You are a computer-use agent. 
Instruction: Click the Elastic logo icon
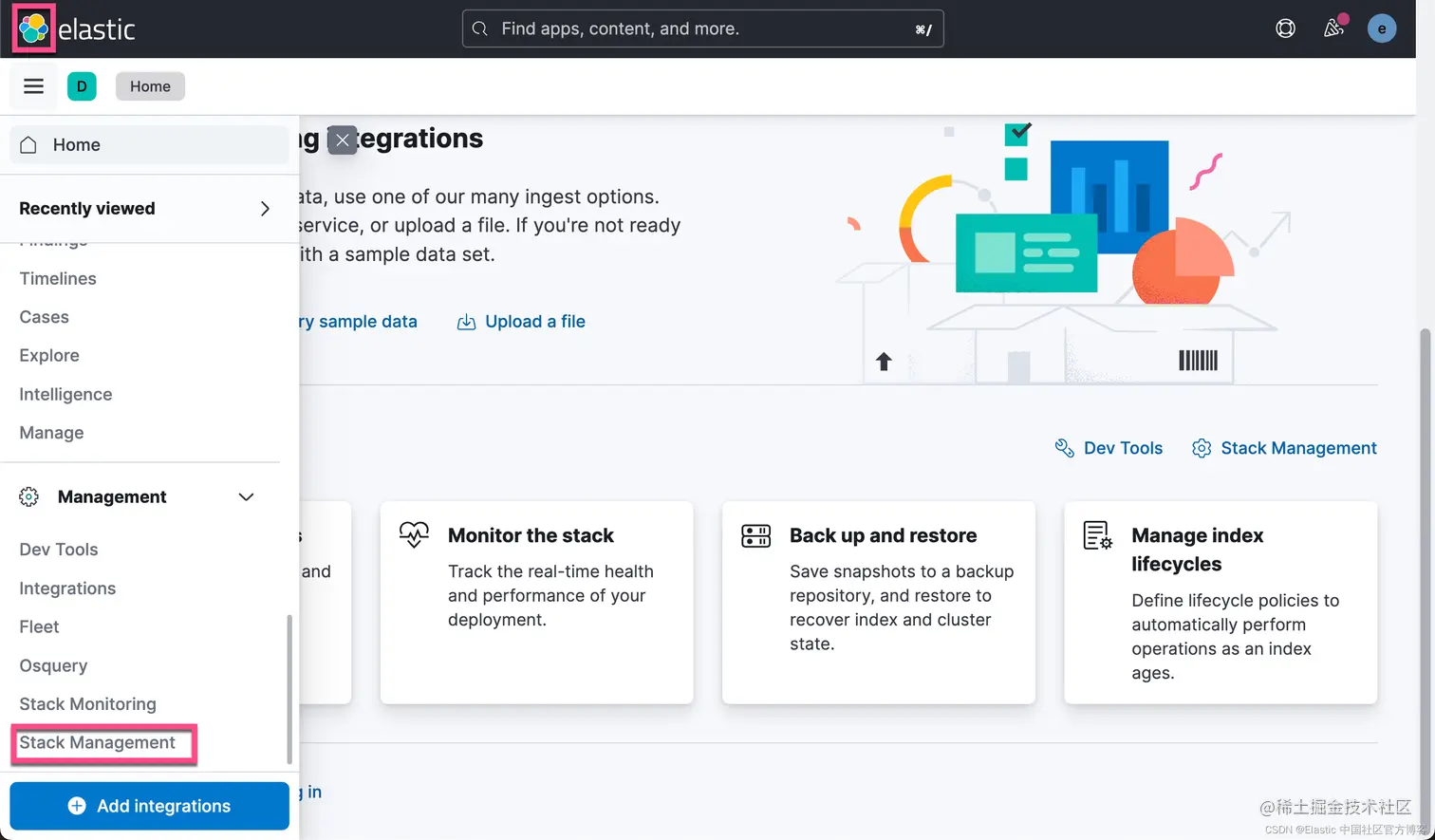coord(33,28)
